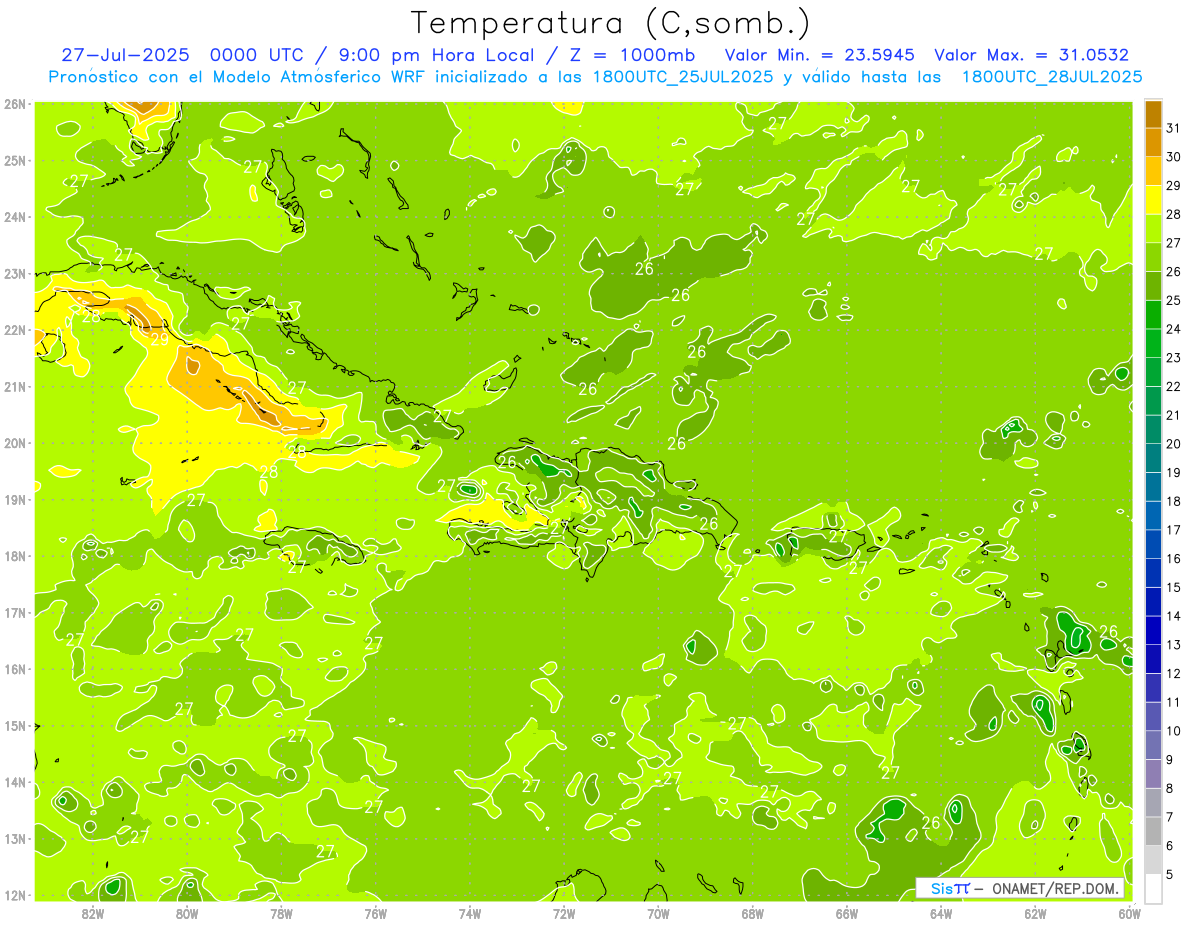Click the '68W' longitude axis label
The width and height of the screenshot is (1200, 927).
pyautogui.click(x=753, y=913)
